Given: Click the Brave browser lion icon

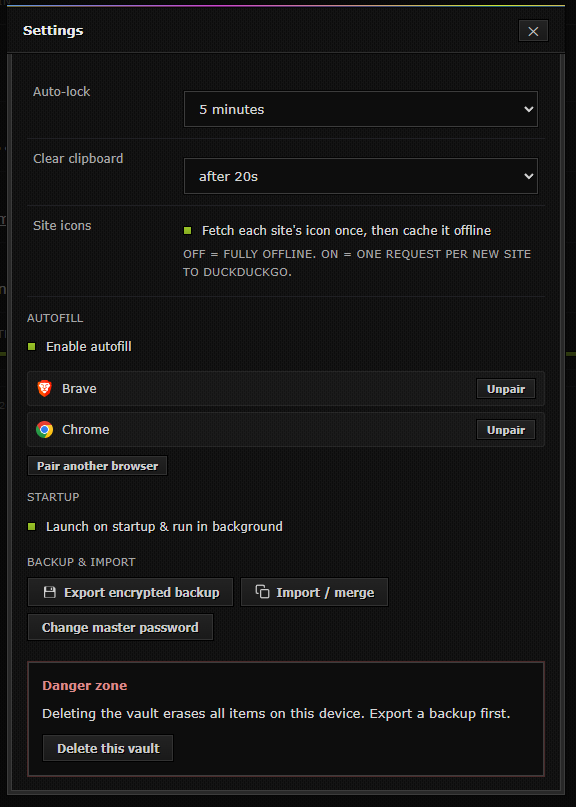Looking at the screenshot, I should click(x=45, y=389).
